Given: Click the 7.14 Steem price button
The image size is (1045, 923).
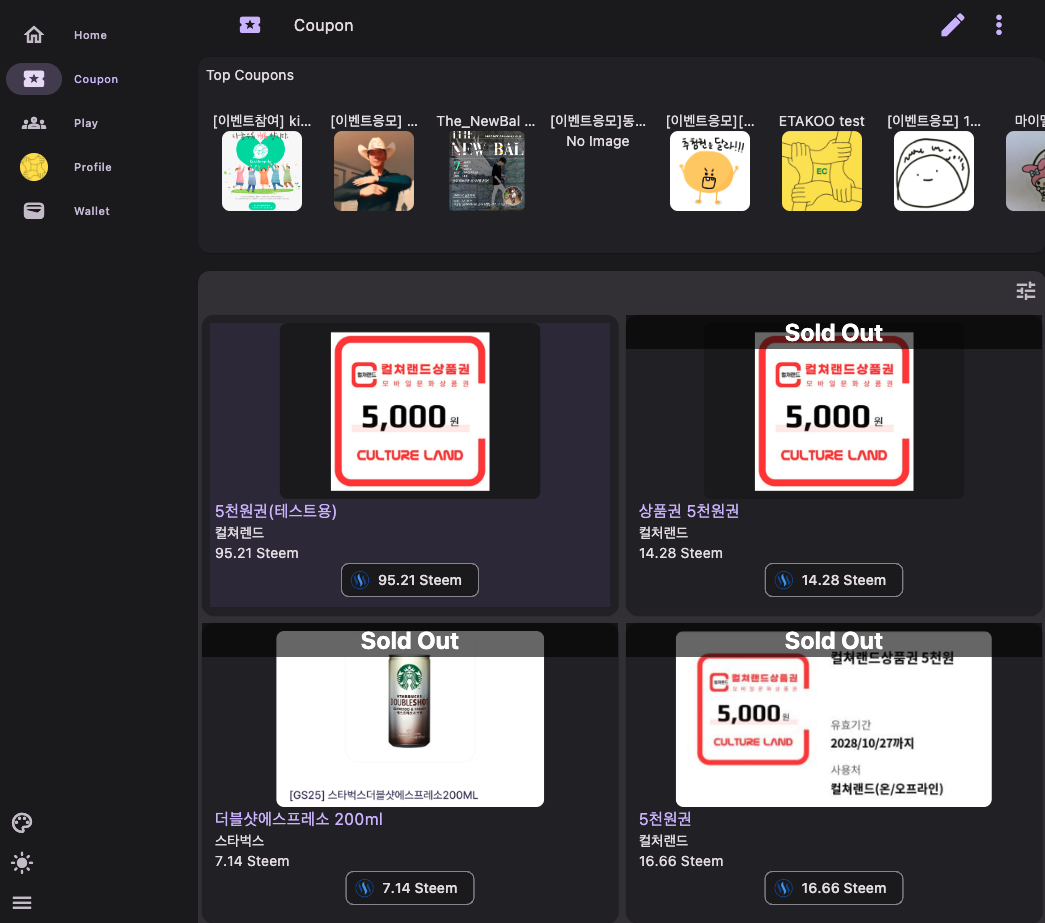Looking at the screenshot, I should 410,888.
